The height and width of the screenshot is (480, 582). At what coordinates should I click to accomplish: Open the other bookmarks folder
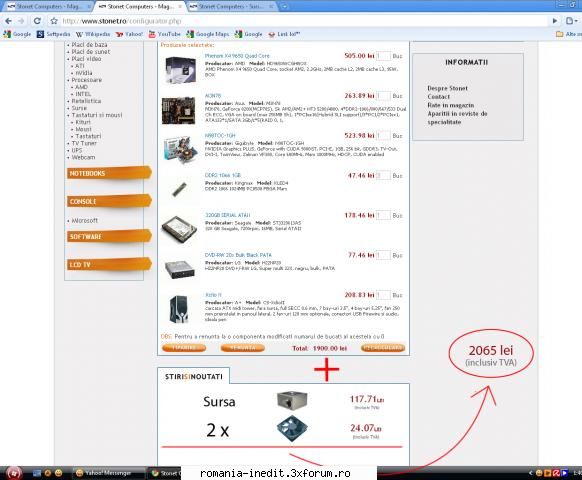(x=568, y=34)
